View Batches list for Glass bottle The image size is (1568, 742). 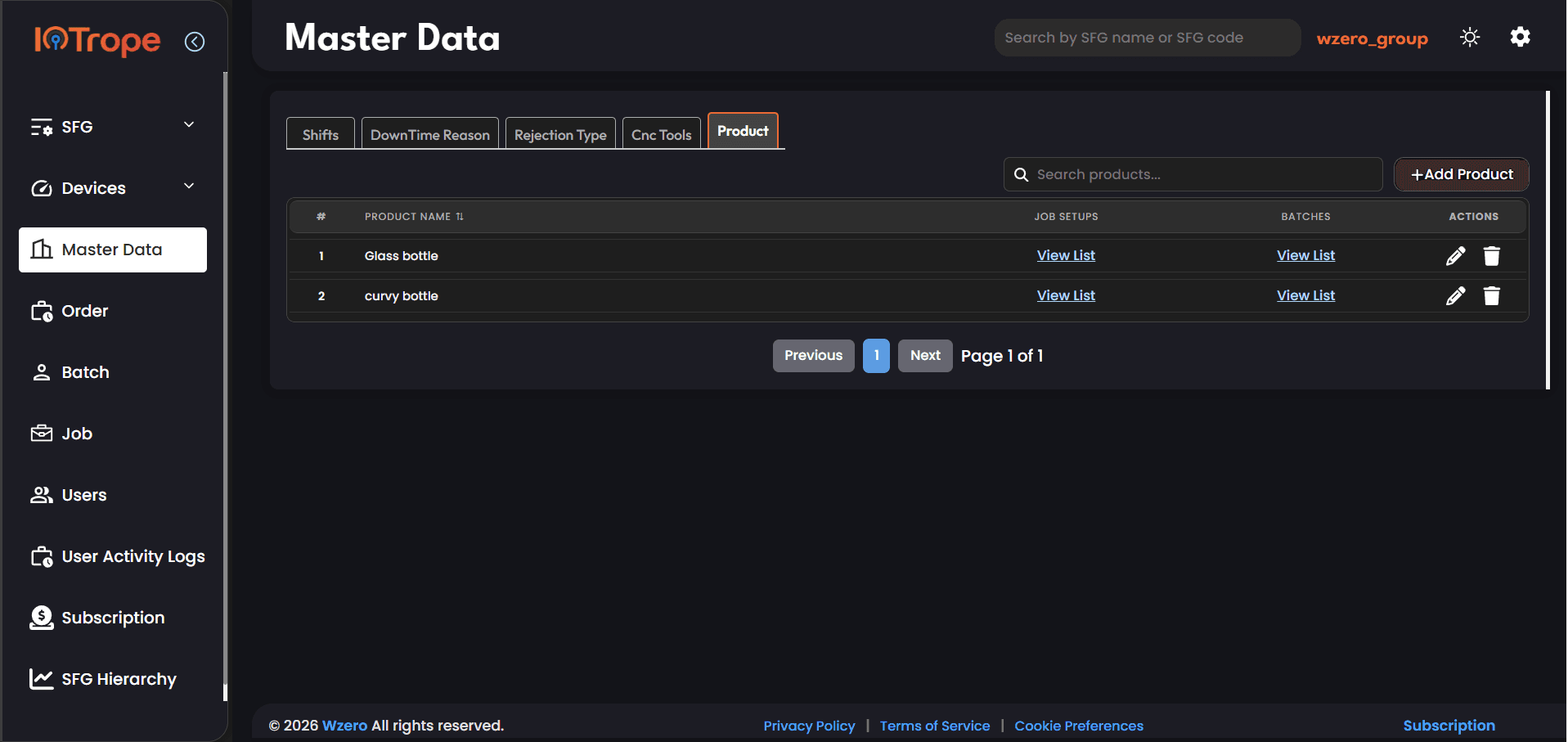(x=1306, y=255)
